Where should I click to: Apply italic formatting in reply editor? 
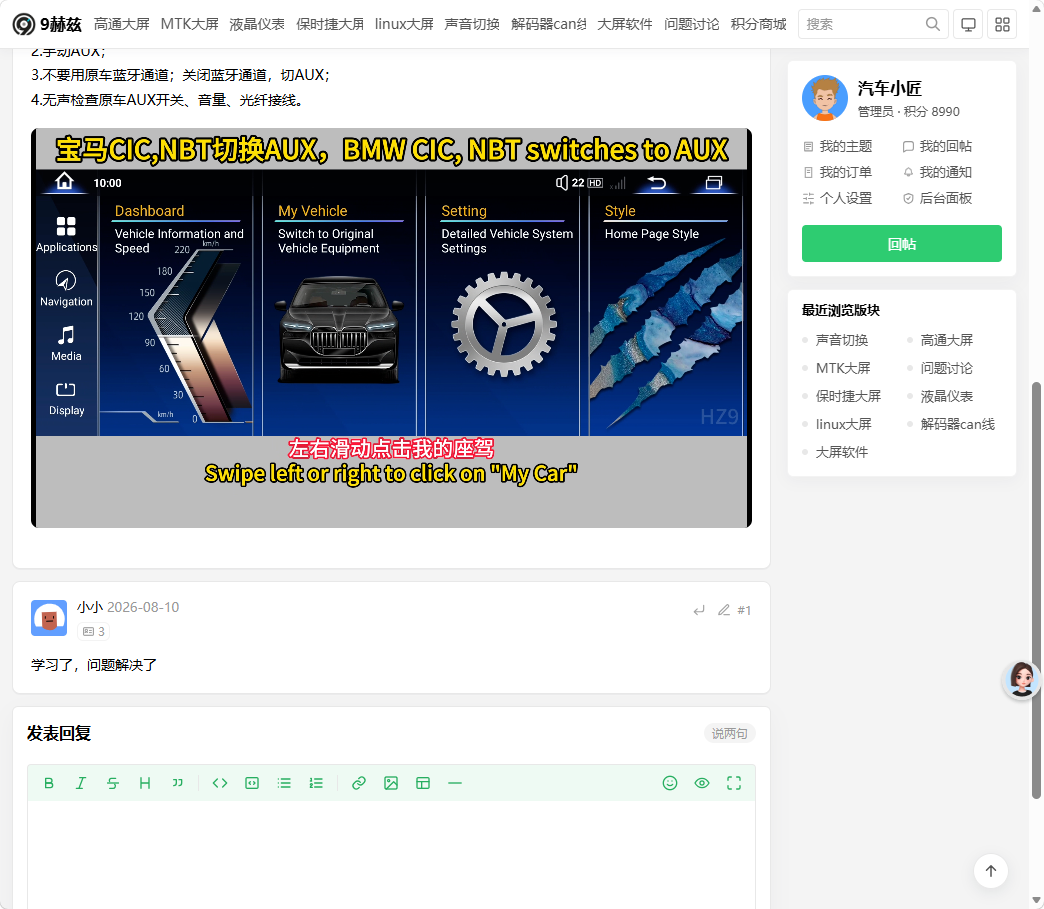[x=81, y=783]
